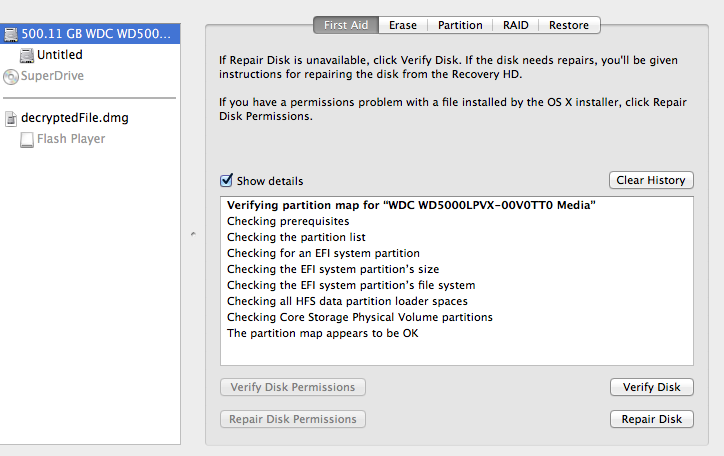The height and width of the screenshot is (456, 724).
Task: Click the decryptedFile.dmg disk image icon
Action: click(x=11, y=119)
